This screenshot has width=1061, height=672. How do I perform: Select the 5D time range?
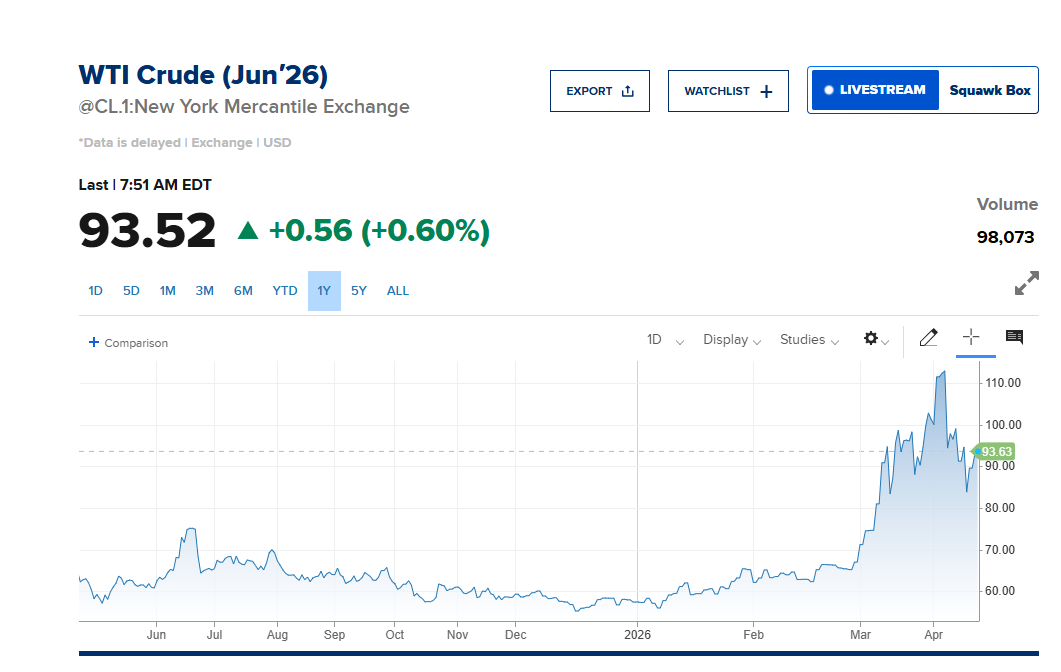pyautogui.click(x=131, y=291)
